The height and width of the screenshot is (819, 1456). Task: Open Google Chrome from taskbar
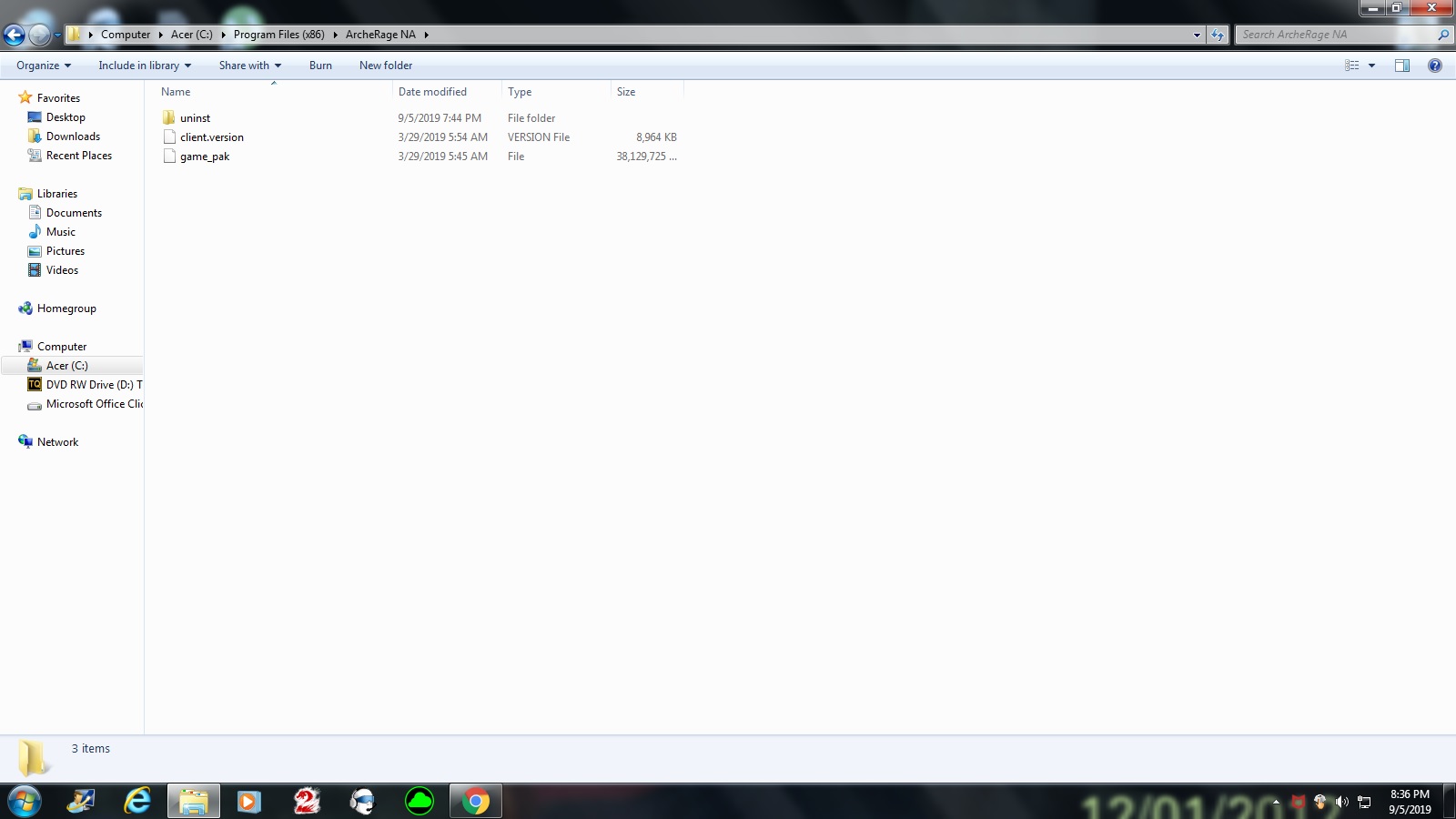tap(475, 801)
